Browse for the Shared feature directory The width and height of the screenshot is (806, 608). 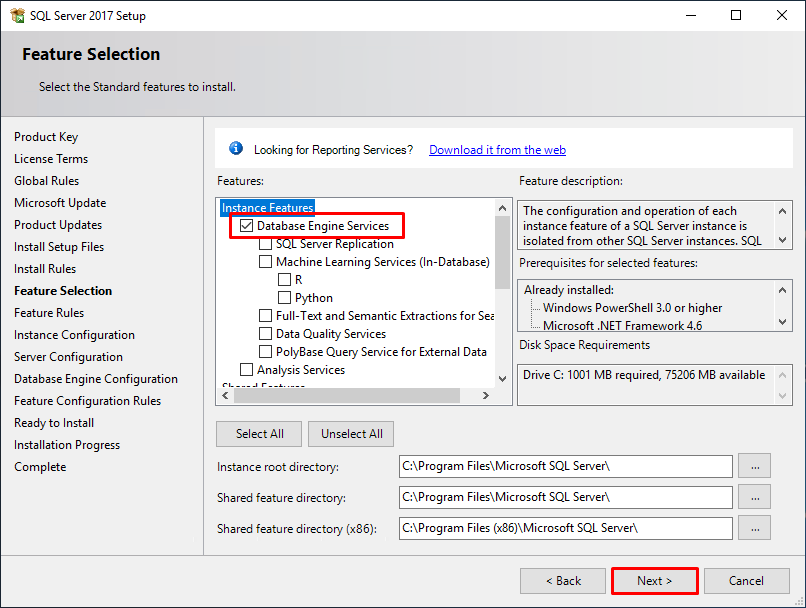pos(755,498)
